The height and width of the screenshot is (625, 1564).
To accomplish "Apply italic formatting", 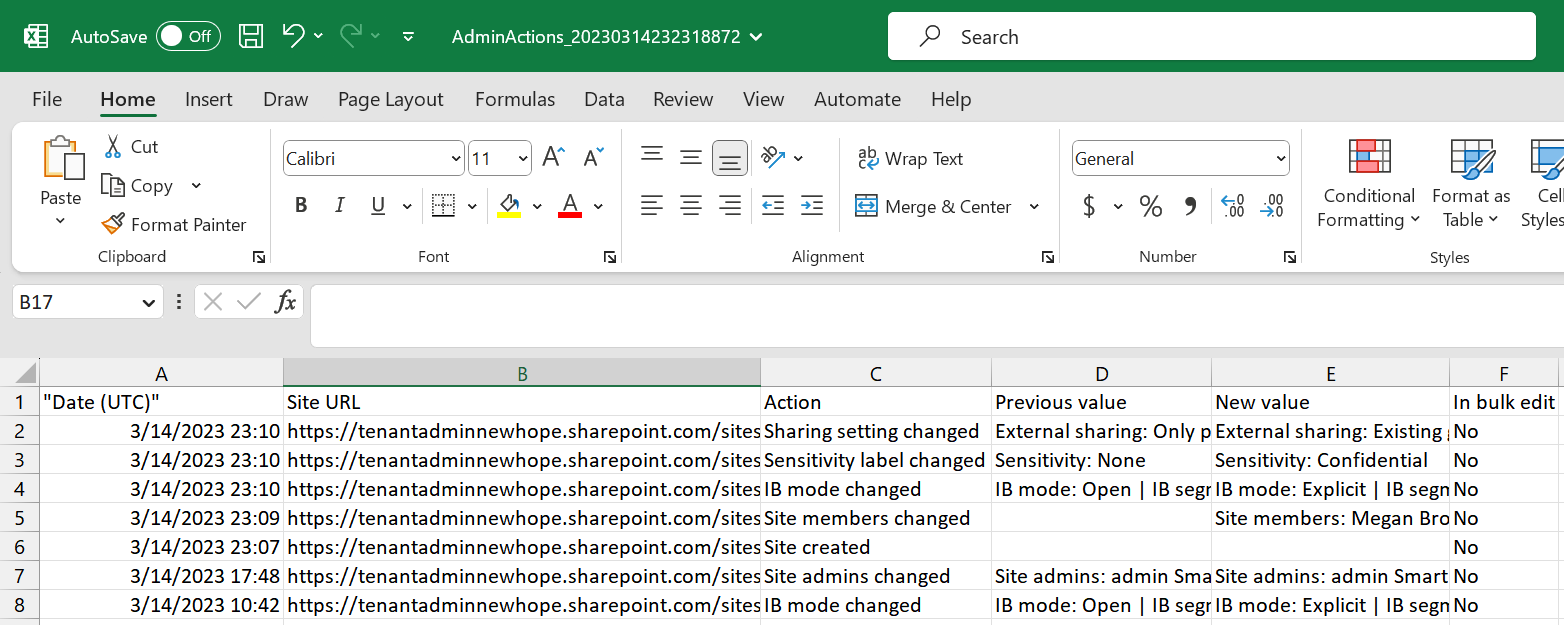I will [339, 205].
